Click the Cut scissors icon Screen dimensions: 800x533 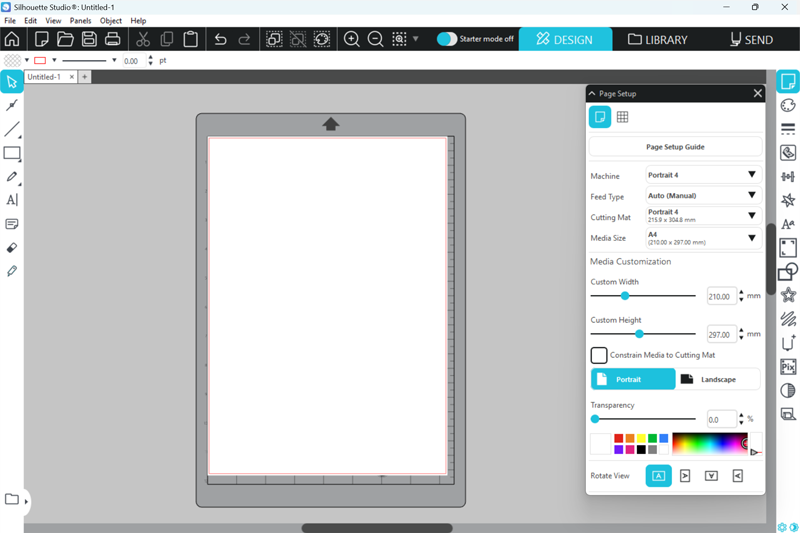[143, 39]
